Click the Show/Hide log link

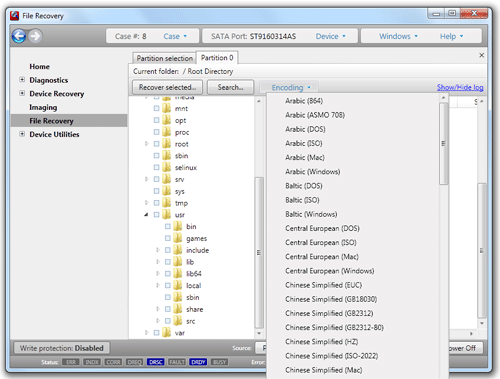pyautogui.click(x=460, y=87)
